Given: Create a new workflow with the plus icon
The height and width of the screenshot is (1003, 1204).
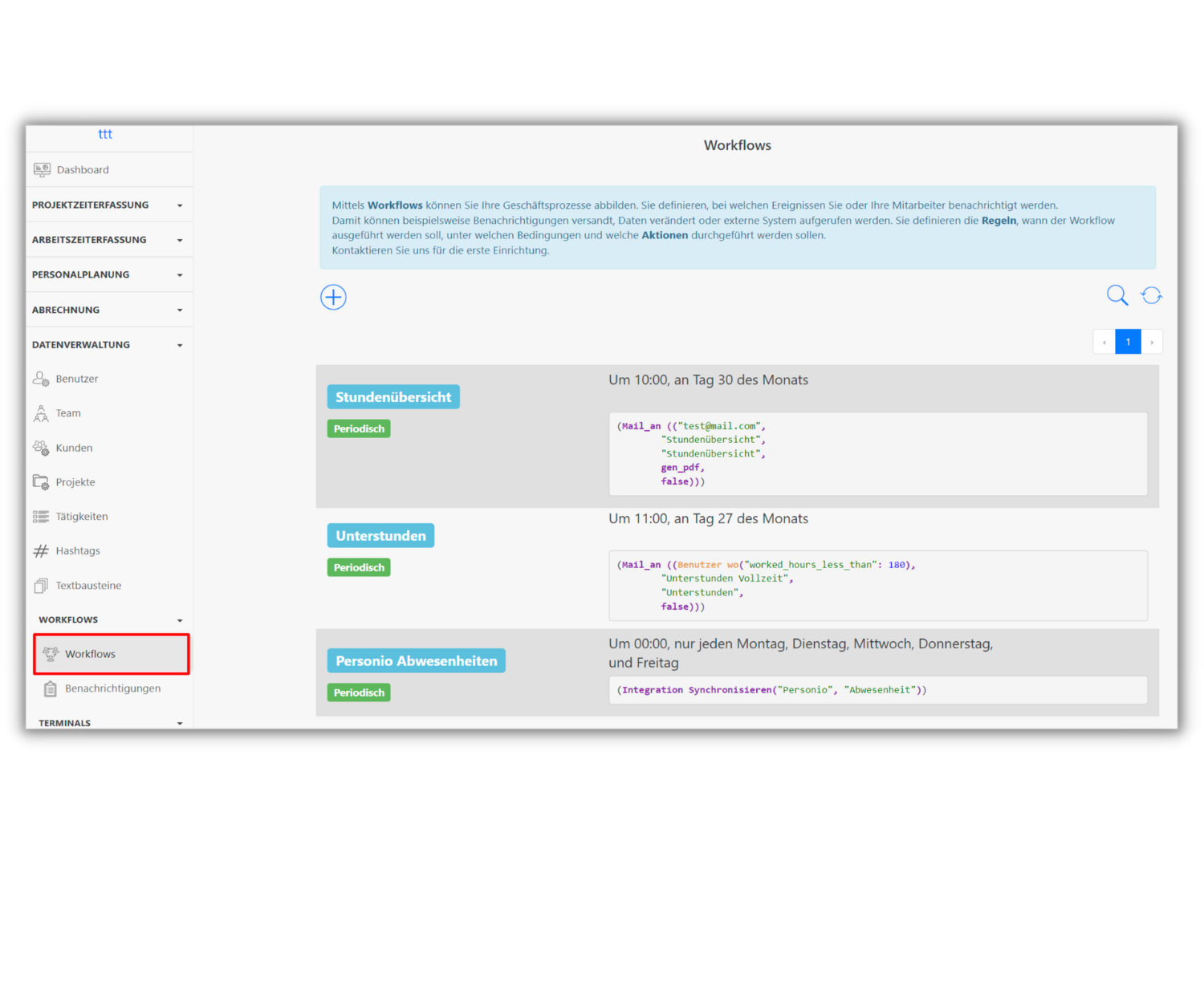Looking at the screenshot, I should pos(333,297).
